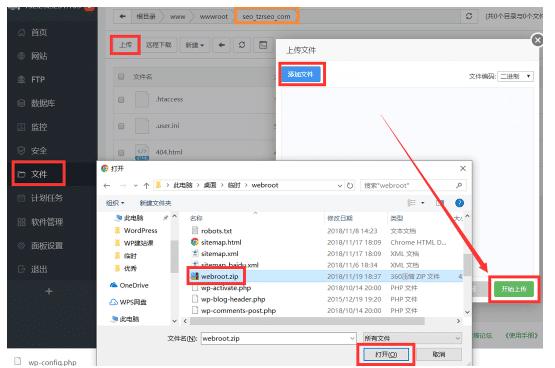Select the www path segment
555x368 pixels.
(177, 16)
